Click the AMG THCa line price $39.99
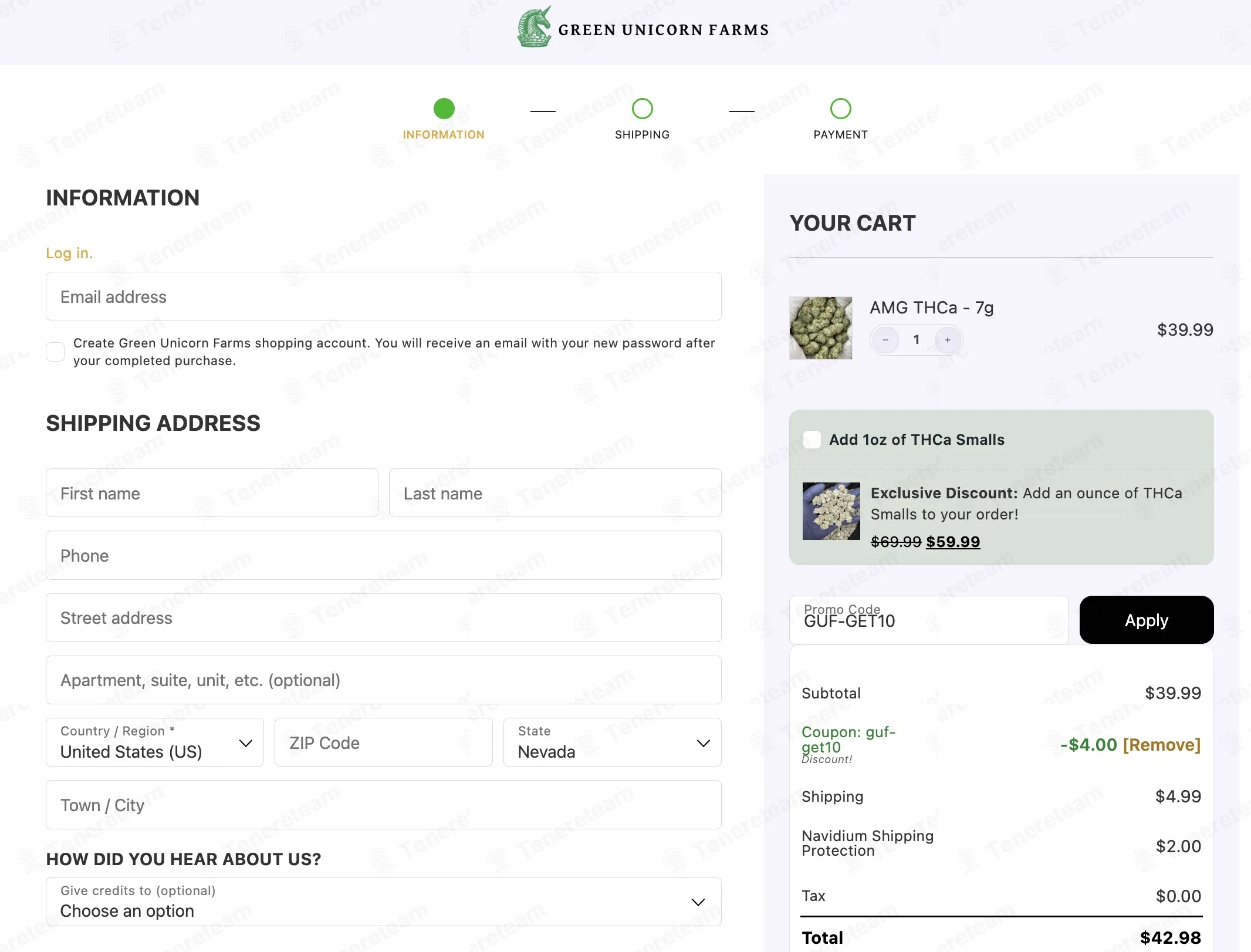This screenshot has height=952, width=1251. pyautogui.click(x=1185, y=330)
